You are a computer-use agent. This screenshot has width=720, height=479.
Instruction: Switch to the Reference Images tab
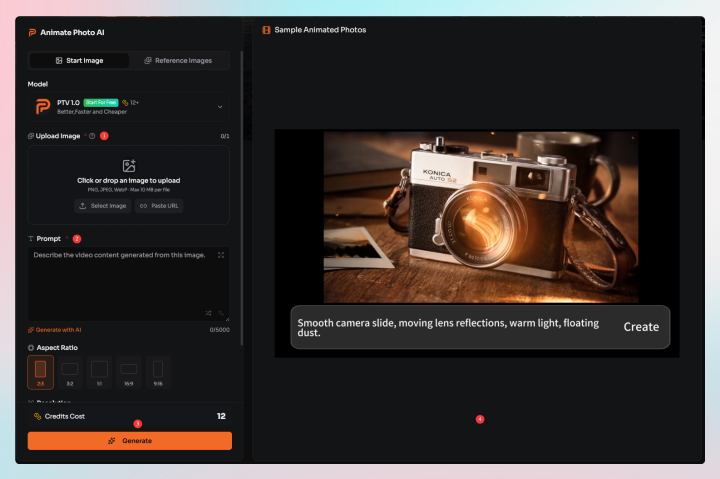[178, 61]
